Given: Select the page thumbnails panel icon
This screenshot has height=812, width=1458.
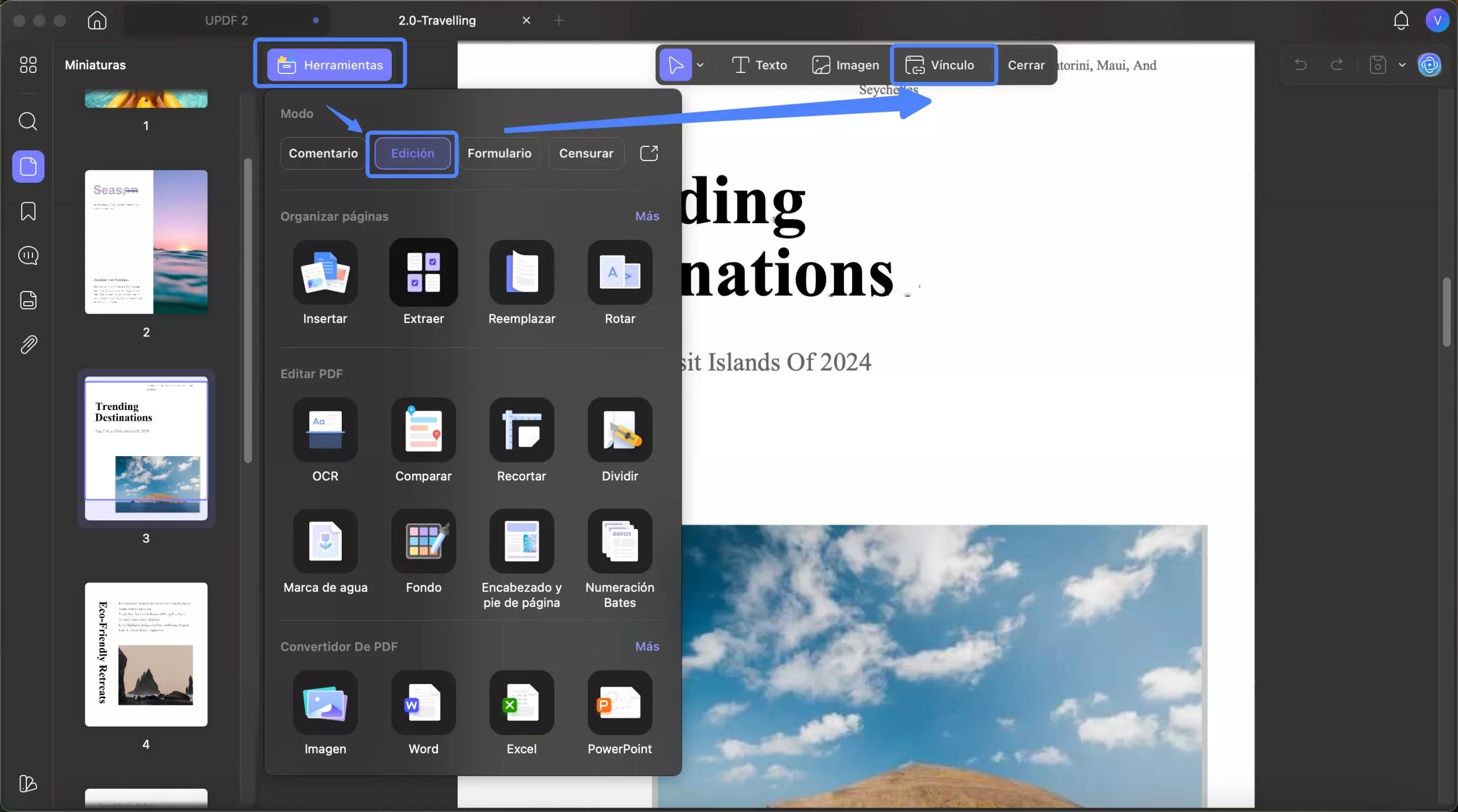Looking at the screenshot, I should [28, 166].
